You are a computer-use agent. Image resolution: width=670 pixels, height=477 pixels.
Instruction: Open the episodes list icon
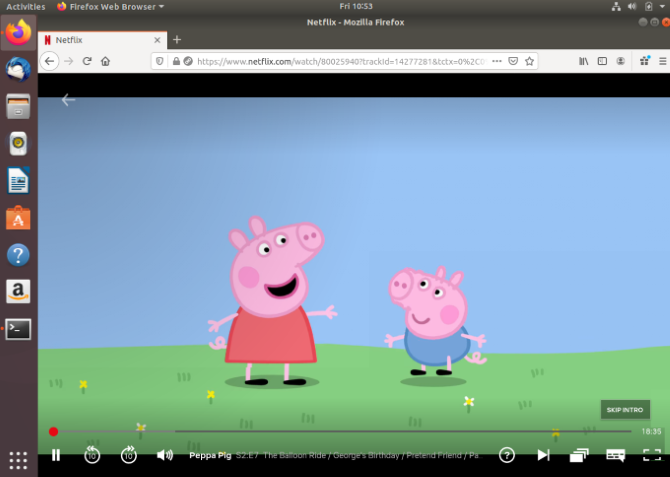tap(579, 455)
